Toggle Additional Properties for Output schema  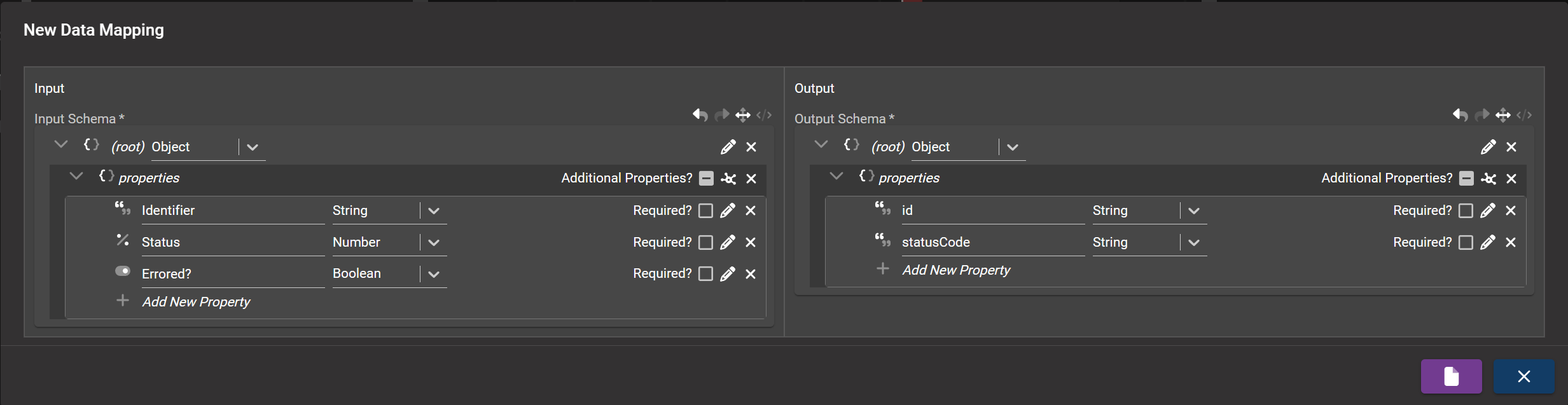(x=1466, y=179)
